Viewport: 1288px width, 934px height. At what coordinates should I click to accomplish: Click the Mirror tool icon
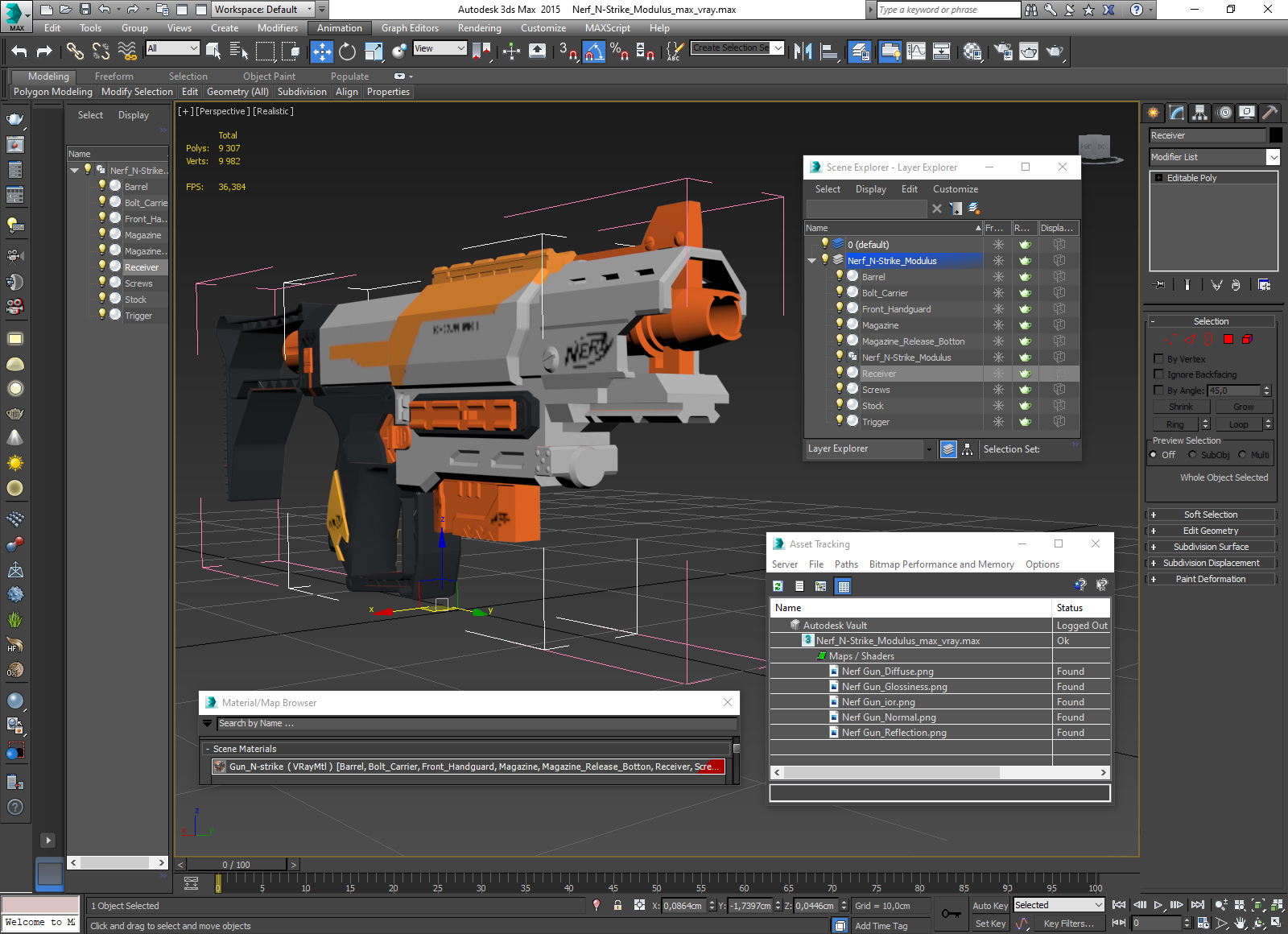tap(803, 52)
